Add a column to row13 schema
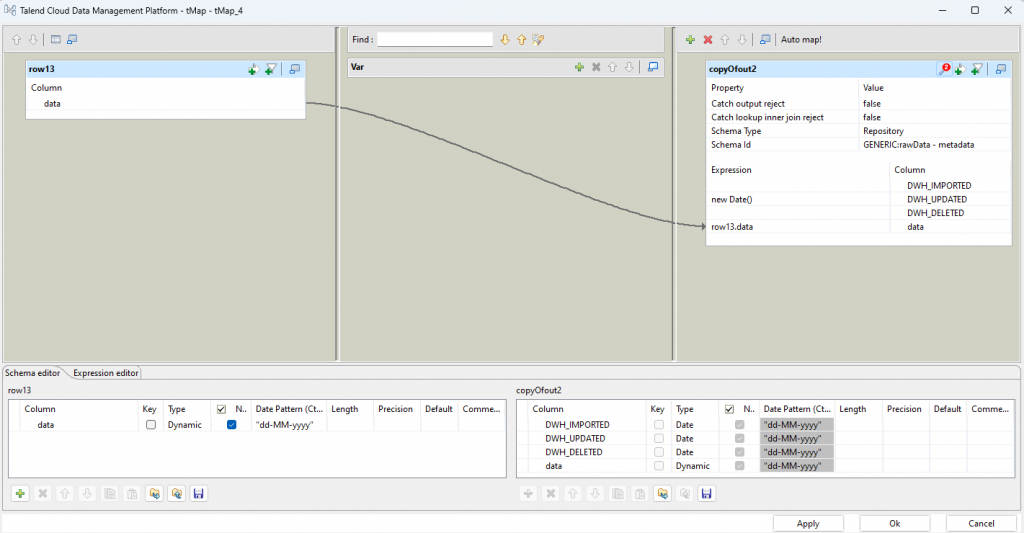1024x533 pixels. [x=20, y=494]
